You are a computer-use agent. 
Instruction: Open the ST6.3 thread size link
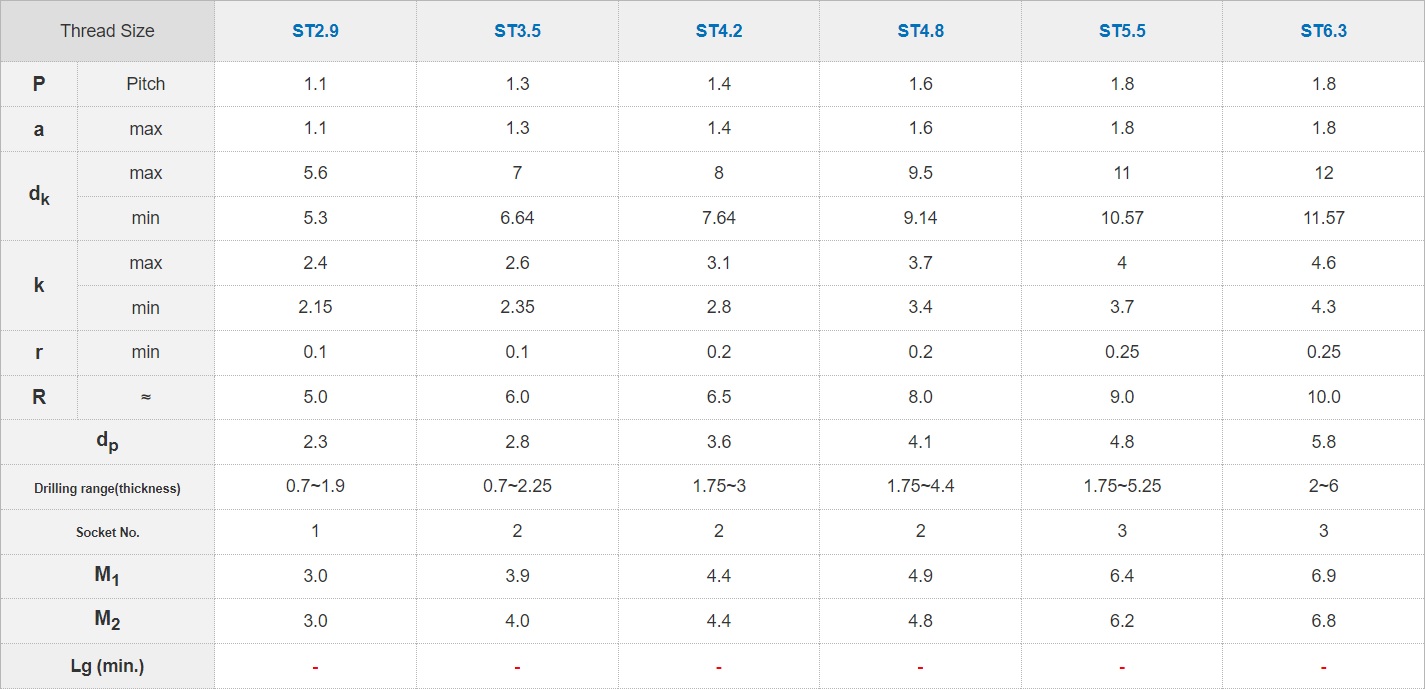[1324, 31]
